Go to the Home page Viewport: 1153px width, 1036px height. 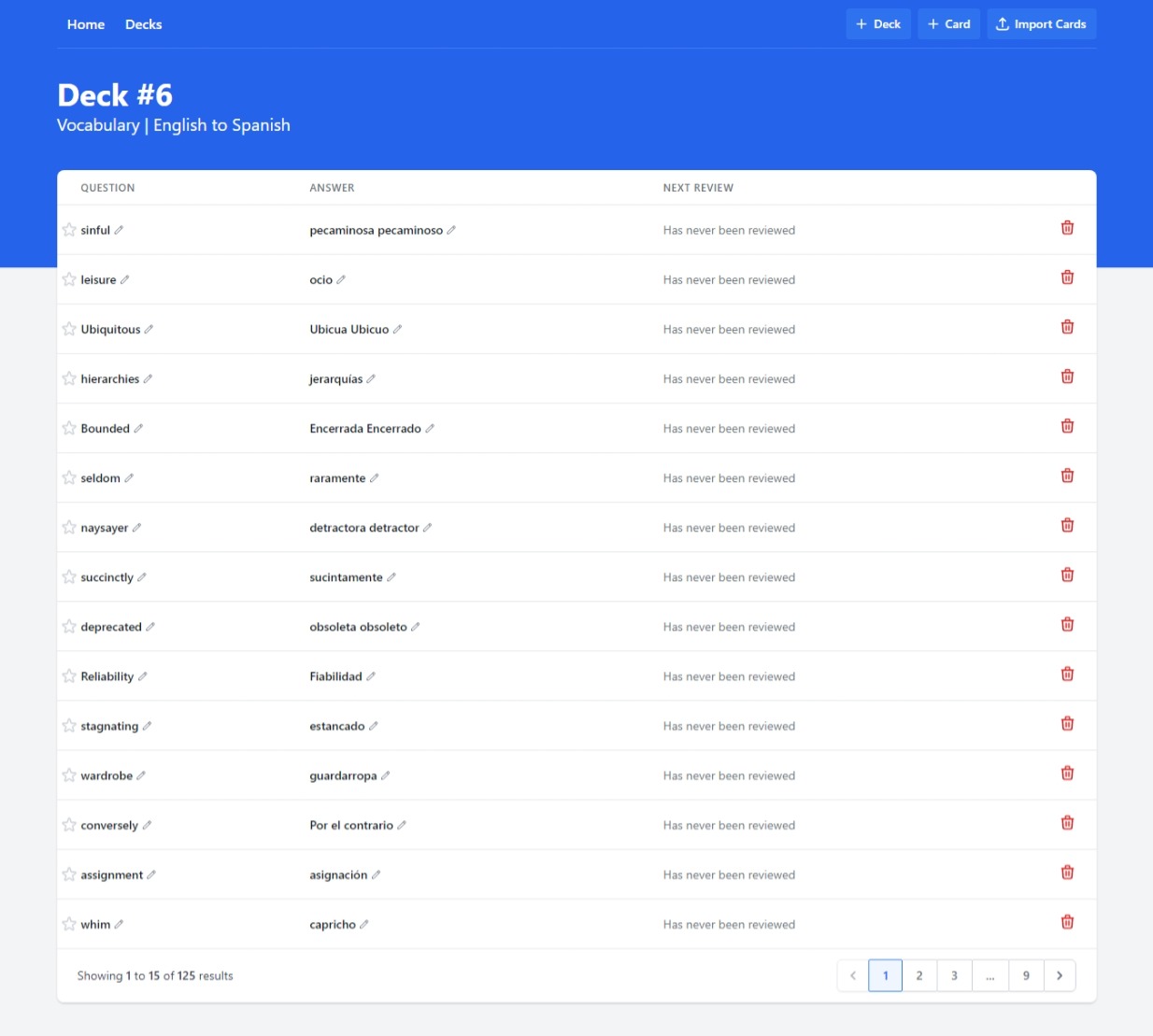click(x=86, y=24)
